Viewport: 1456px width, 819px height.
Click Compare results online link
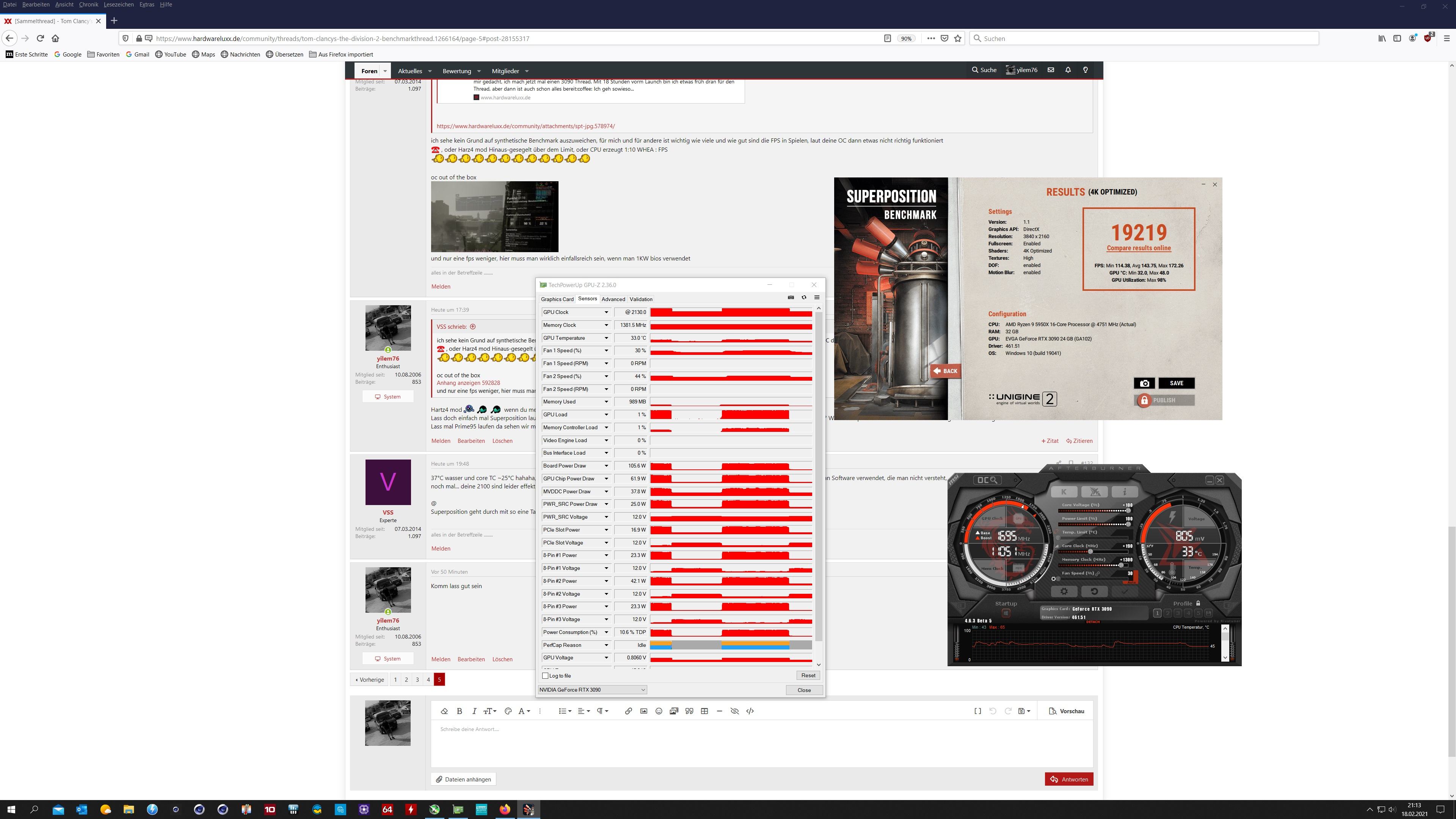(x=1138, y=248)
